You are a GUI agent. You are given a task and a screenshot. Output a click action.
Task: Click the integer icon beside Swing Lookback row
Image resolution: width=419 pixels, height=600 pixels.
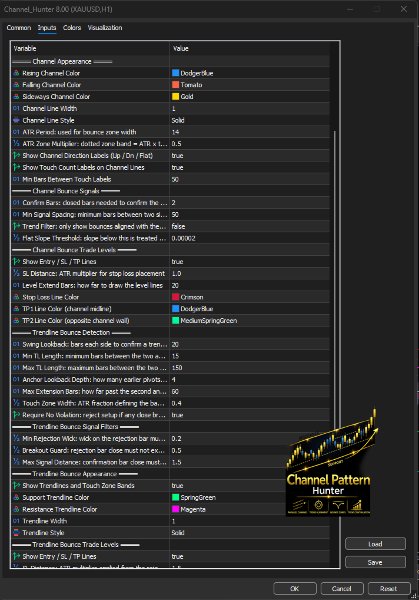(16, 344)
